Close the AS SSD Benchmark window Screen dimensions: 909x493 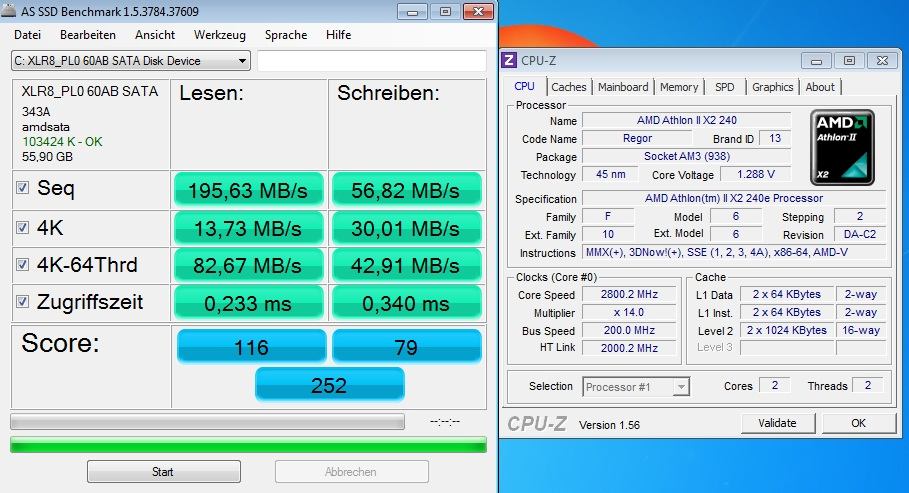pos(479,11)
